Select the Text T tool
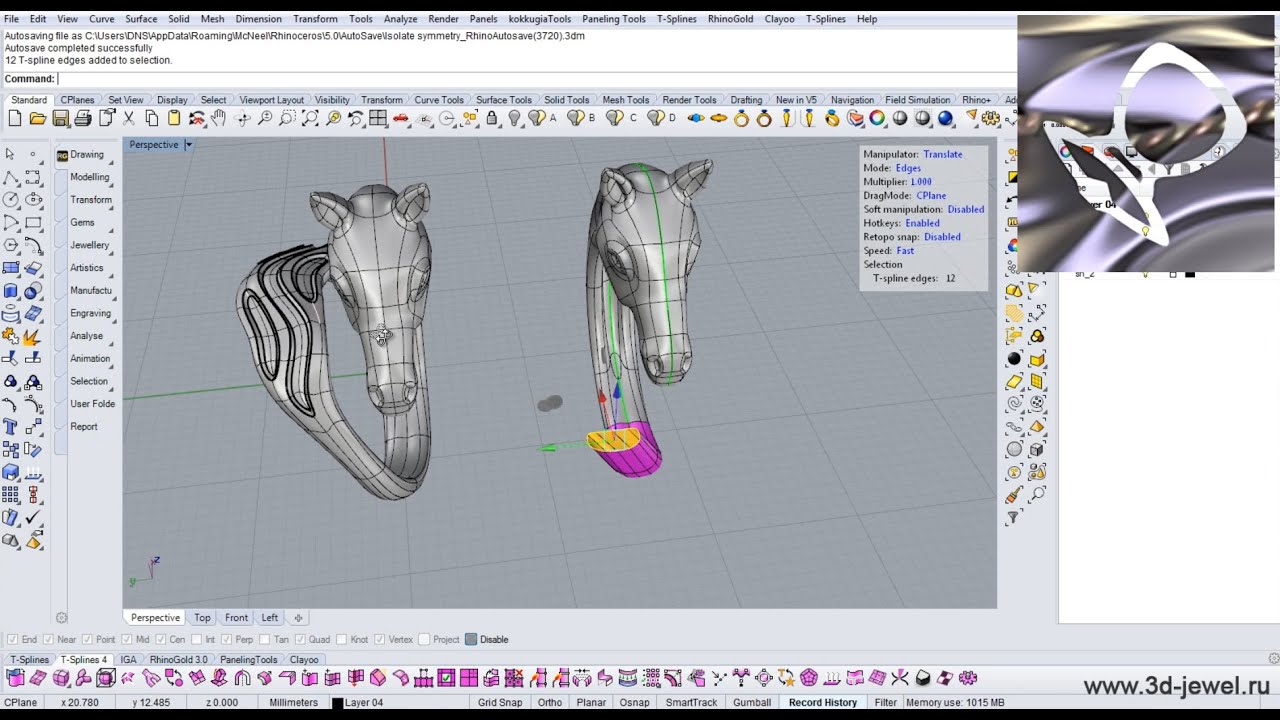This screenshot has height=720, width=1280. pos(11,427)
